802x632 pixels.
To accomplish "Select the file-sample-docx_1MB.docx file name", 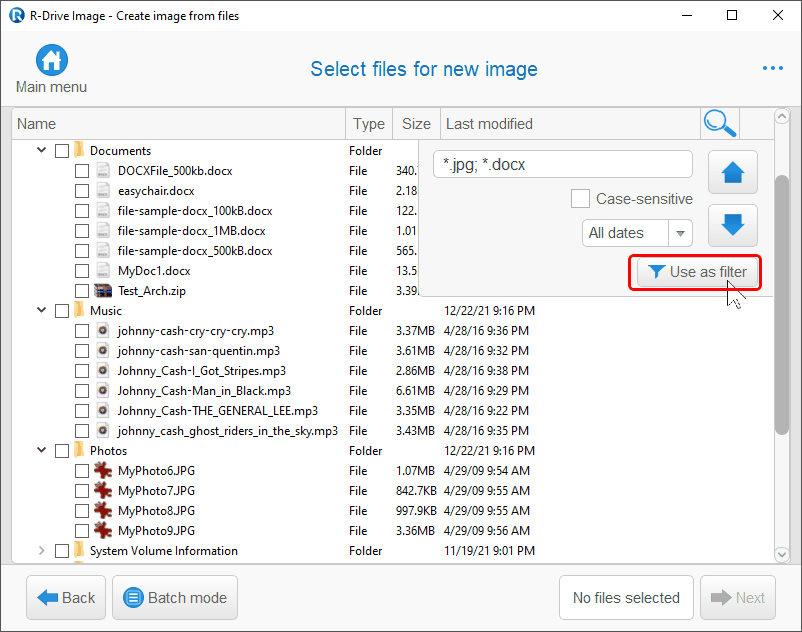I will click(192, 231).
